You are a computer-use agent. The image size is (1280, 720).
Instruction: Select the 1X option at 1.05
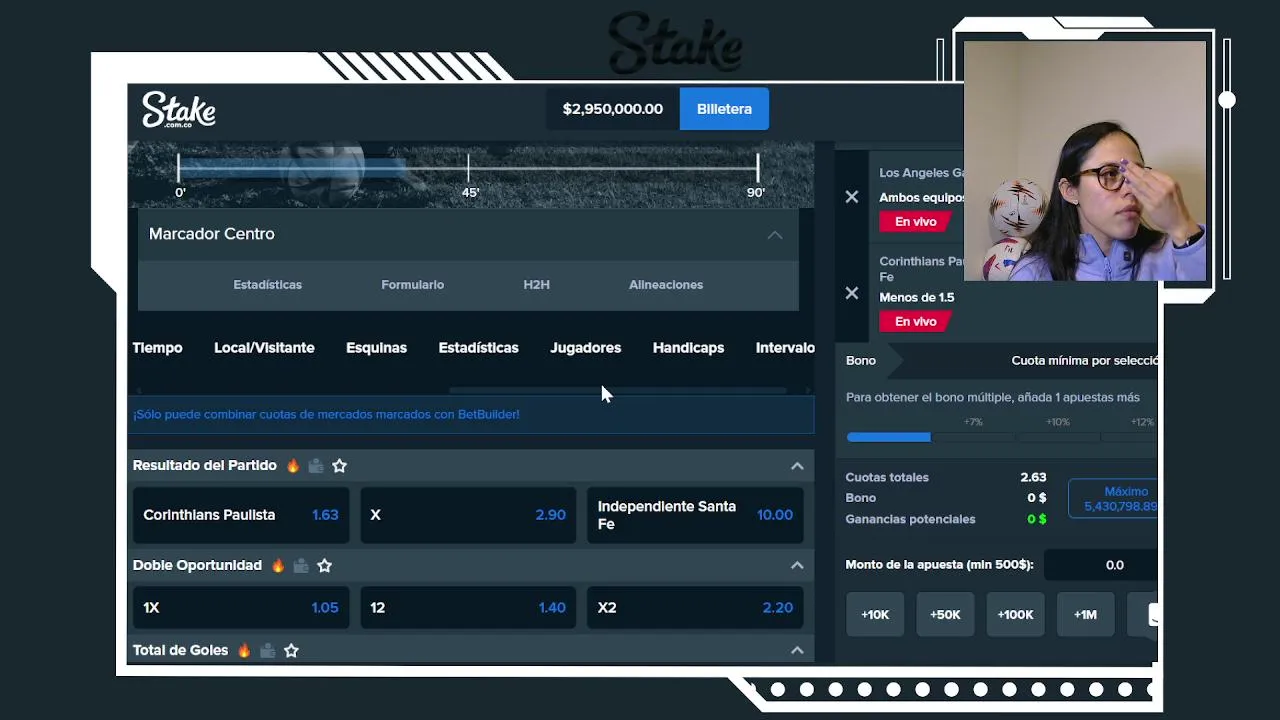pyautogui.click(x=241, y=608)
